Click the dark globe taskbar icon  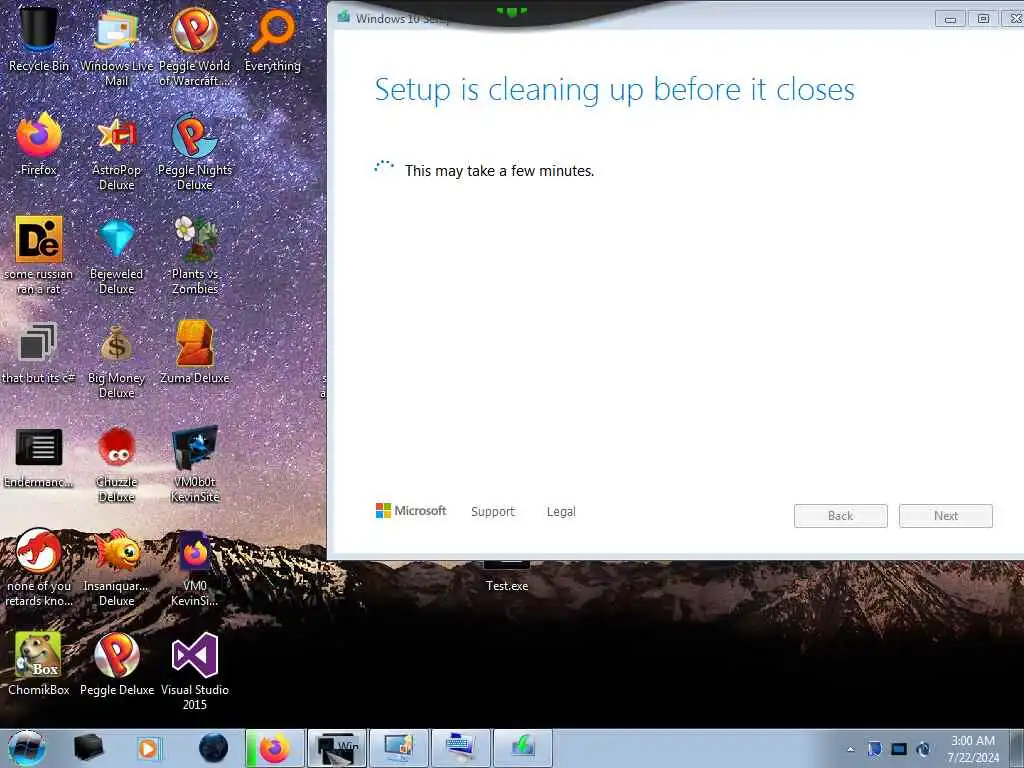coord(214,748)
